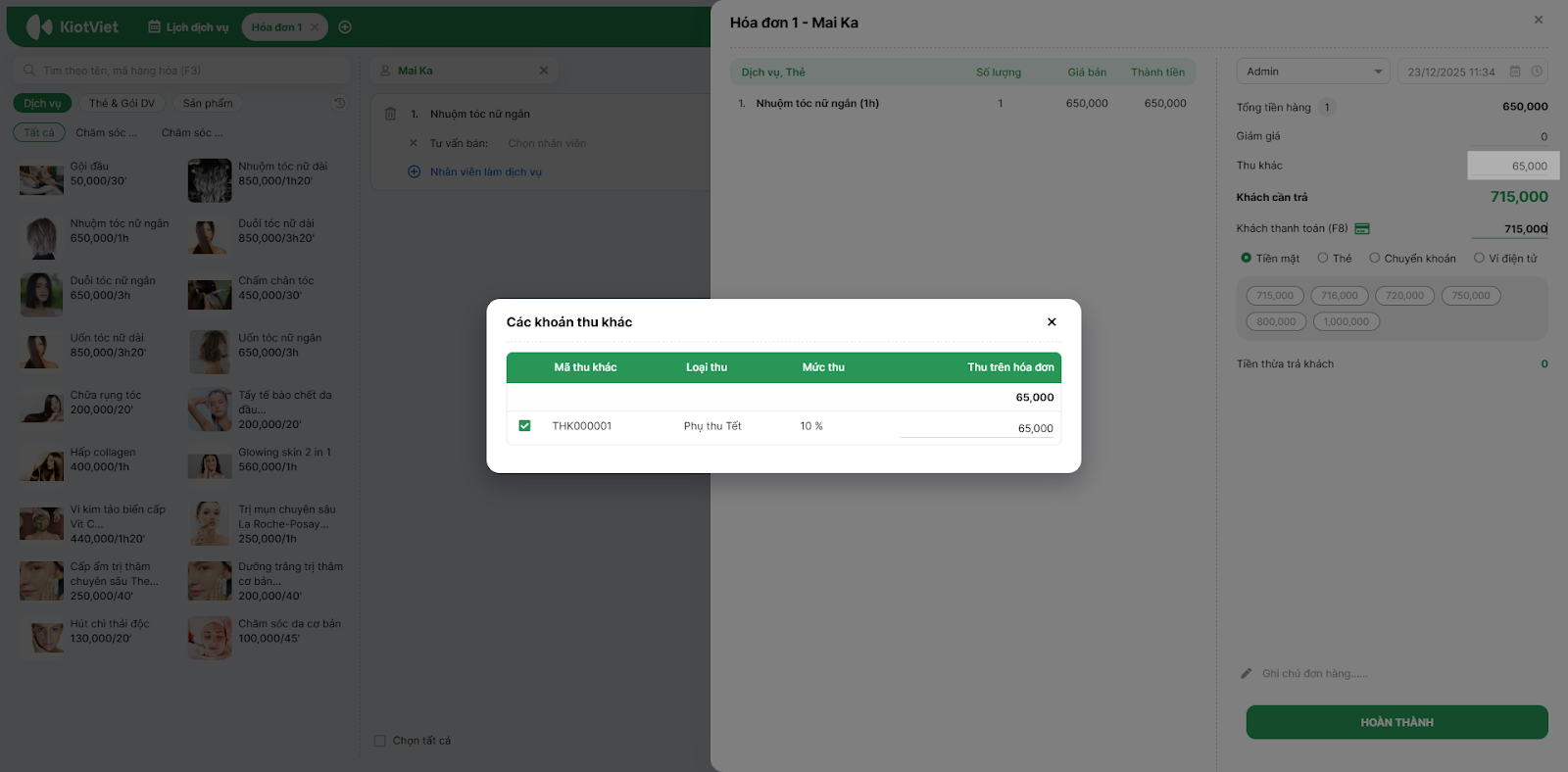Select the Glowing skin 2 in 1 thumbnail

coord(210,467)
